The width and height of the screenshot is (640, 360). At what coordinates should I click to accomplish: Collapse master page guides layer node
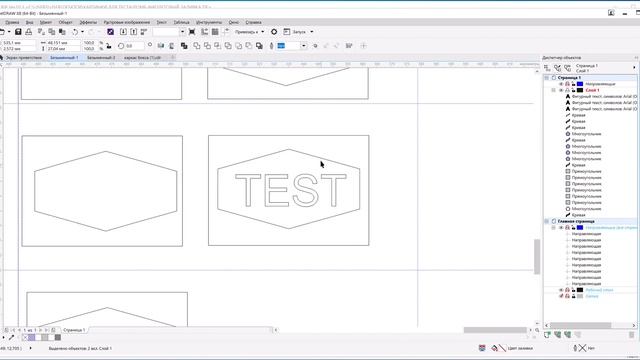tap(554, 227)
